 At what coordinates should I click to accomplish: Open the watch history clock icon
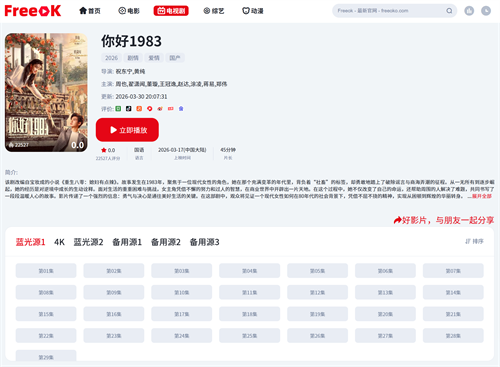pyautogui.click(x=486, y=11)
